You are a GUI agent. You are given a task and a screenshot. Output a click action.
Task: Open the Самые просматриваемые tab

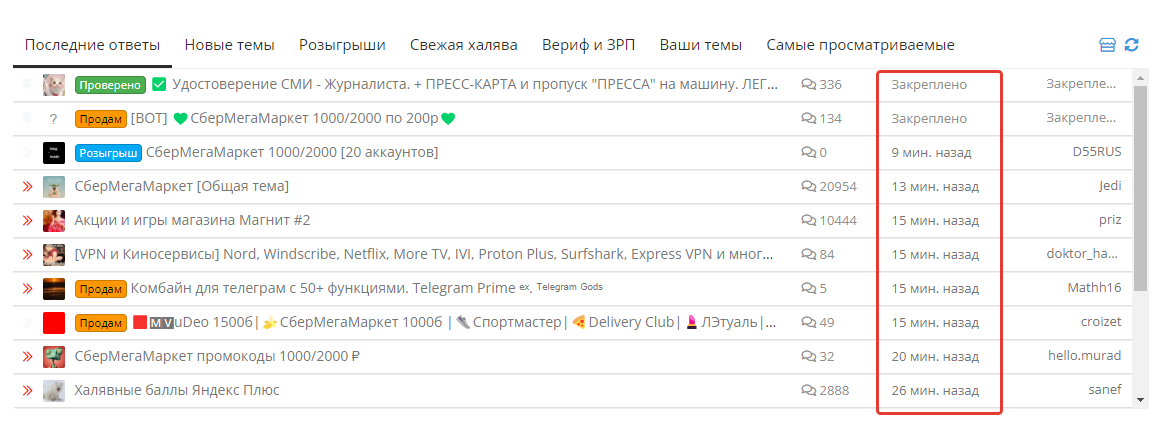point(860,45)
